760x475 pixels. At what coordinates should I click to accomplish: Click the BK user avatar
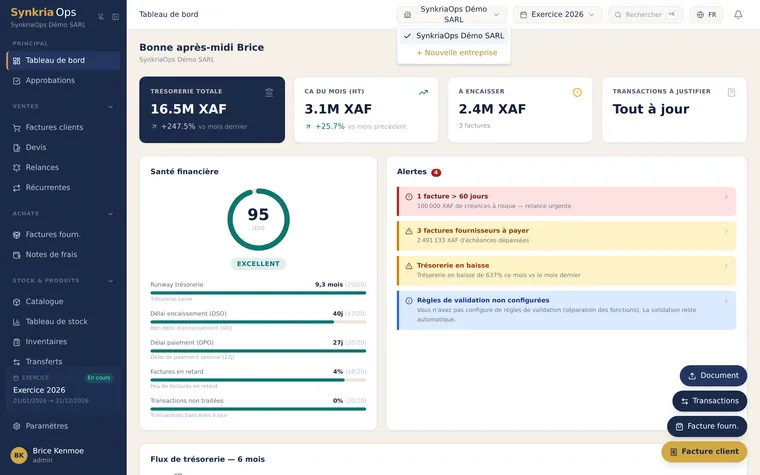click(x=19, y=455)
